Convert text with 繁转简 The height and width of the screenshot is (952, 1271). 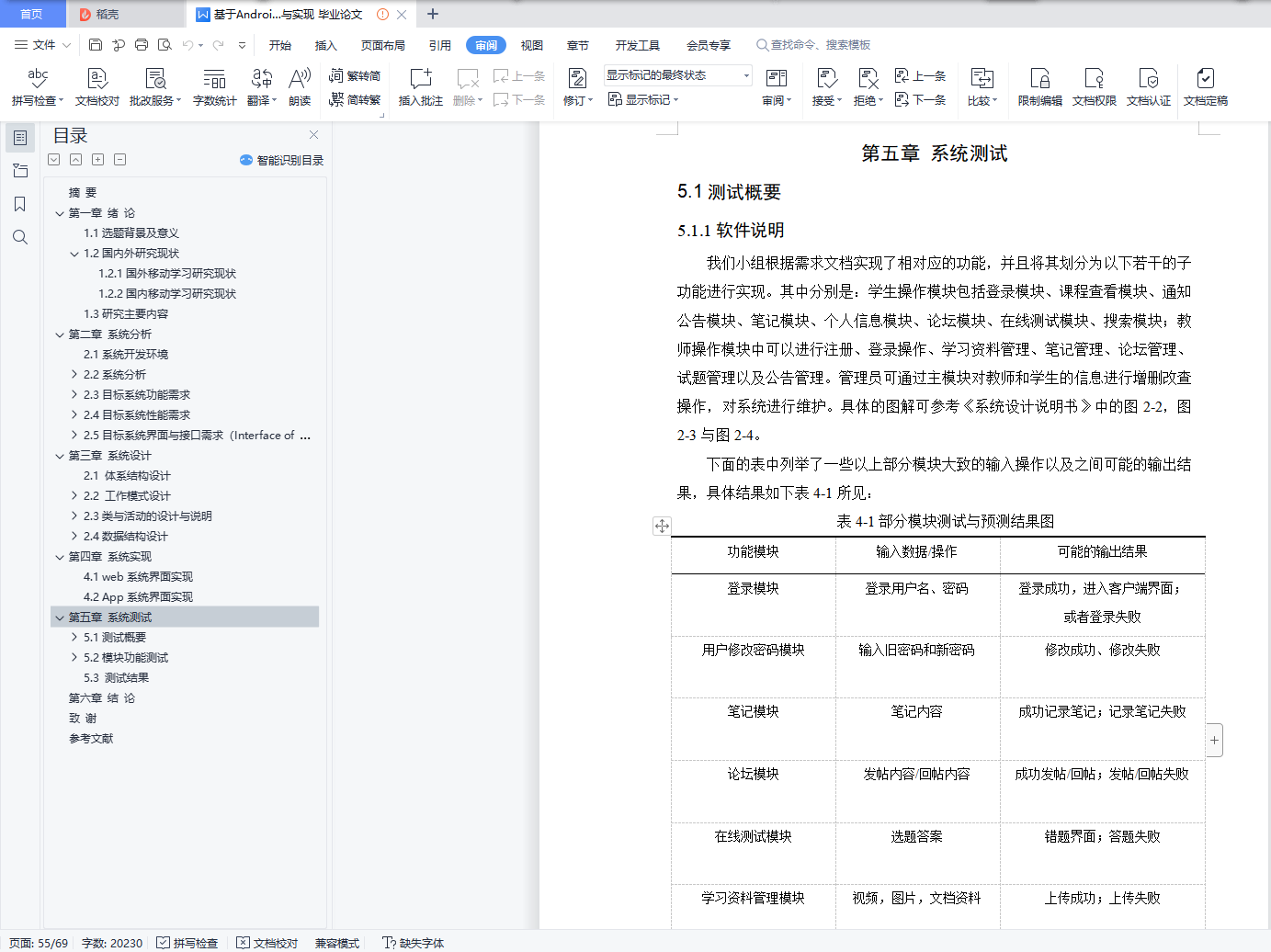click(x=355, y=76)
